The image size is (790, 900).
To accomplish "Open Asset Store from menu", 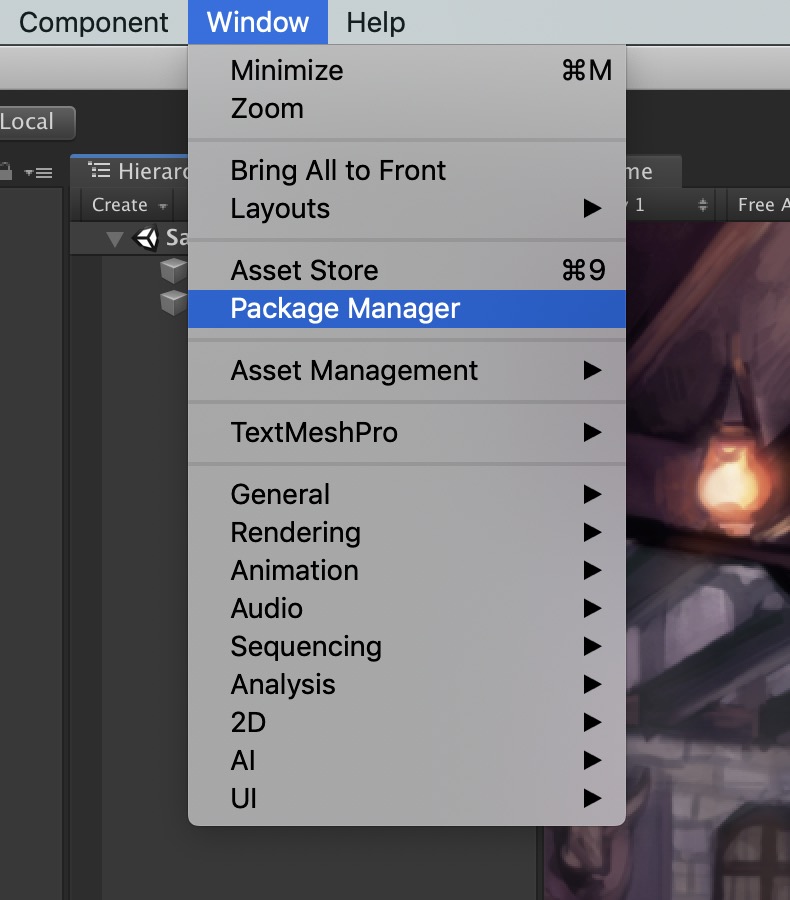I will (406, 270).
